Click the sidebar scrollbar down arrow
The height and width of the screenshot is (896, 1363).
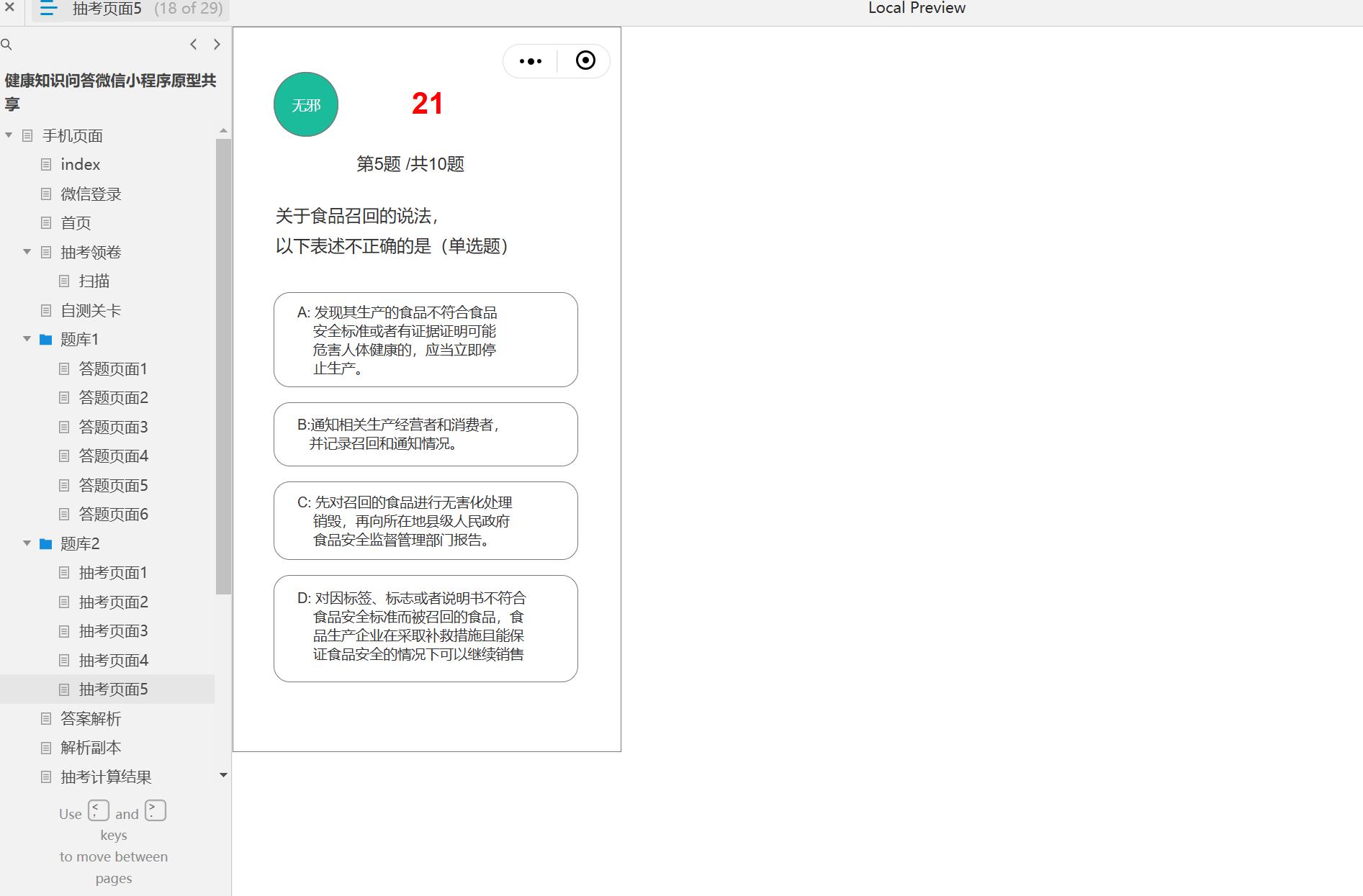(x=223, y=775)
